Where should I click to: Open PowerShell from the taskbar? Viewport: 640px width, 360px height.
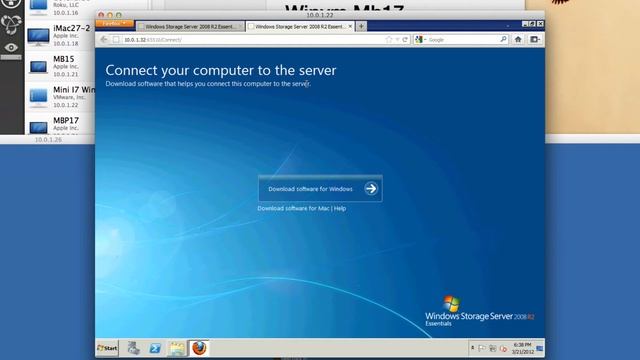coord(155,348)
